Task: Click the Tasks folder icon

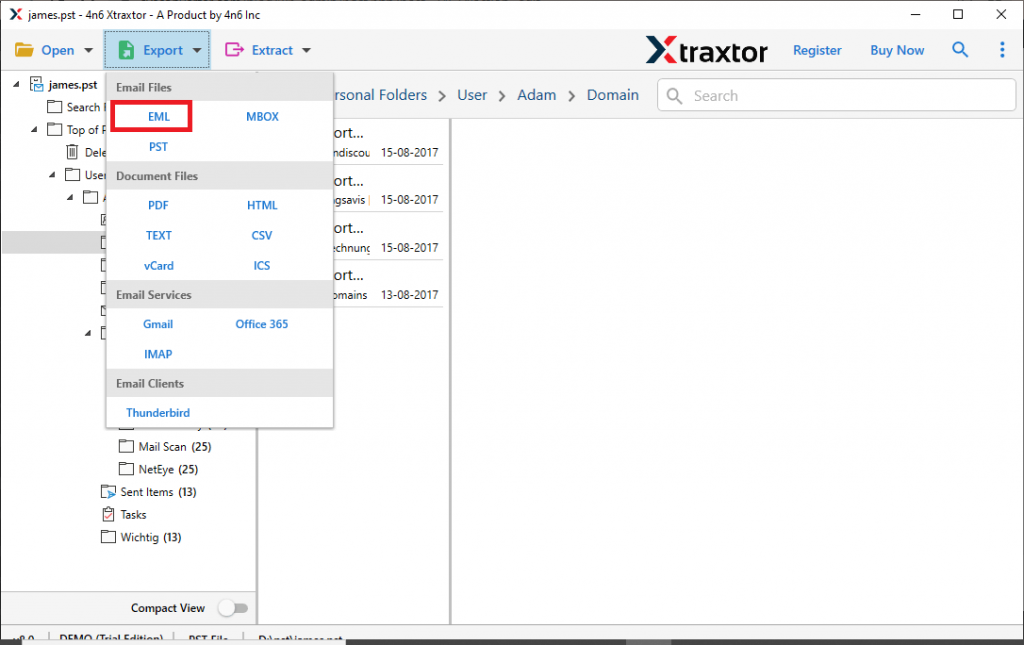Action: [109, 515]
